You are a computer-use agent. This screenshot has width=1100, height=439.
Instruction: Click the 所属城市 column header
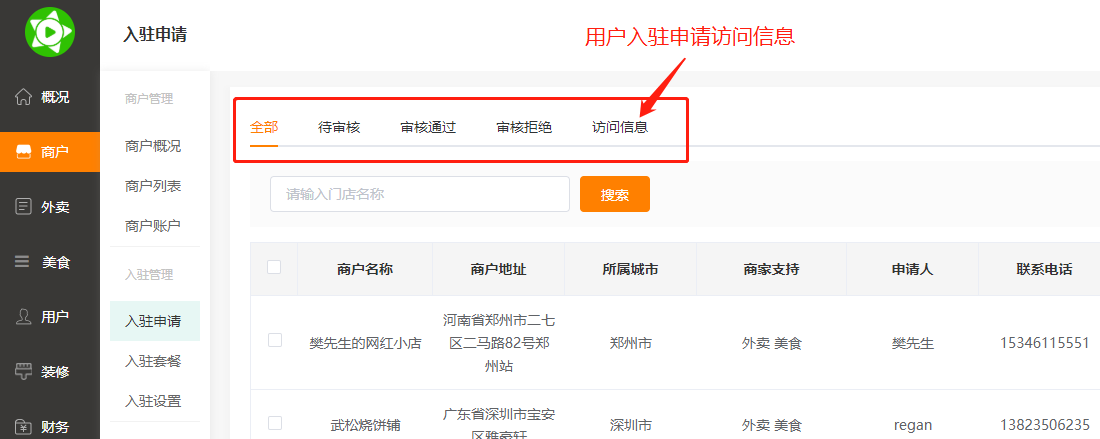click(630, 269)
